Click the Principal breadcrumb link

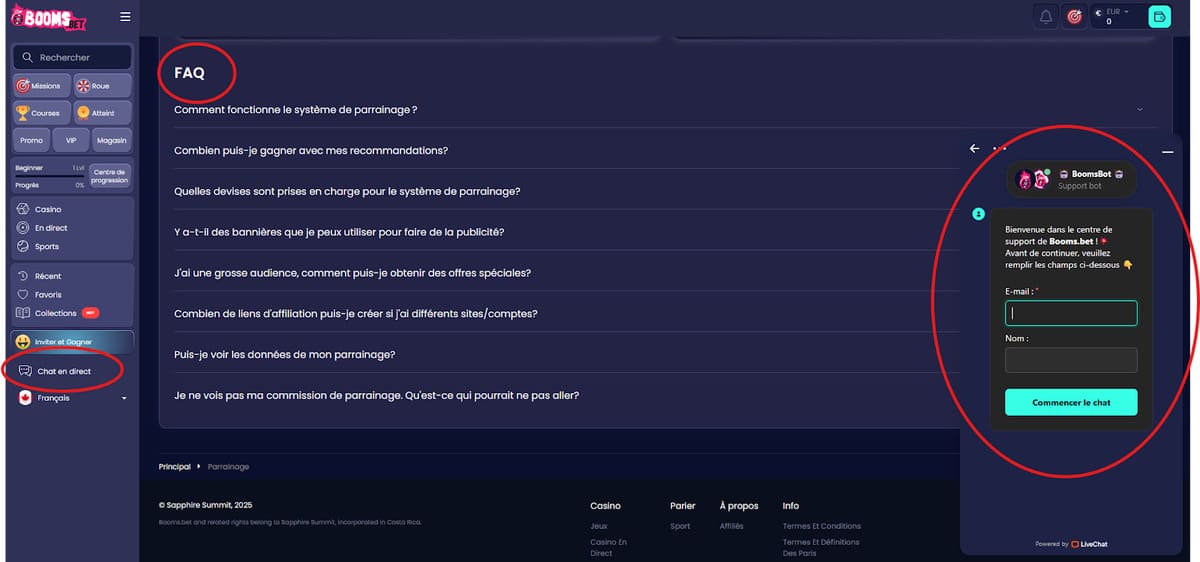[x=174, y=467]
